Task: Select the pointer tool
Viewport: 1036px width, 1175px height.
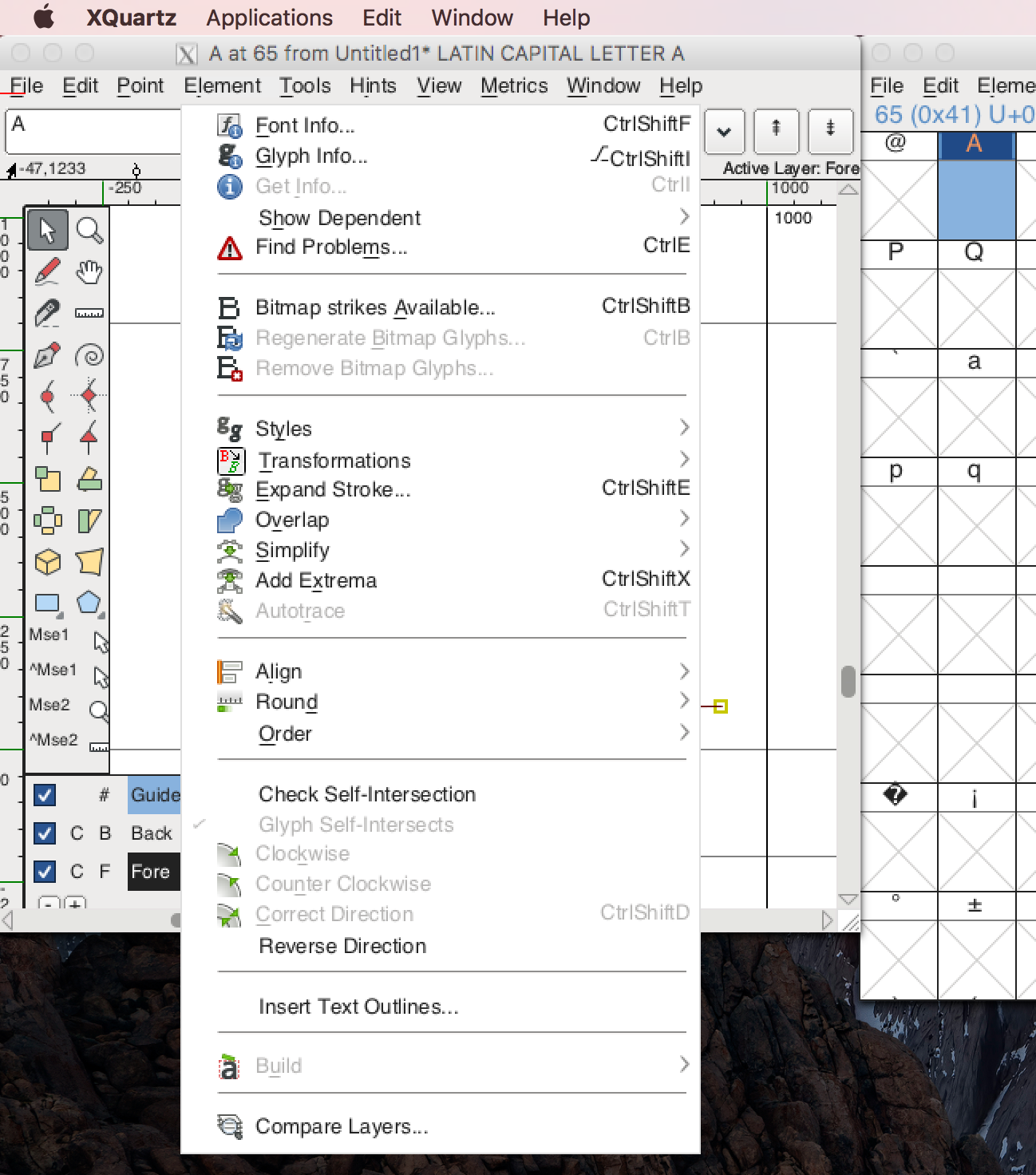Action: tap(47, 229)
